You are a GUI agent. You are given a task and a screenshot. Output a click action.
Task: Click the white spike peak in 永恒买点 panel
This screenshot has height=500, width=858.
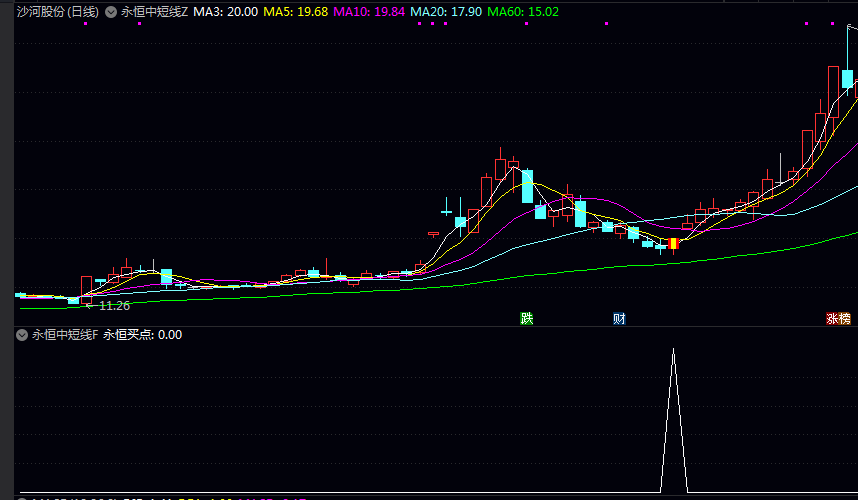pyautogui.click(x=674, y=350)
